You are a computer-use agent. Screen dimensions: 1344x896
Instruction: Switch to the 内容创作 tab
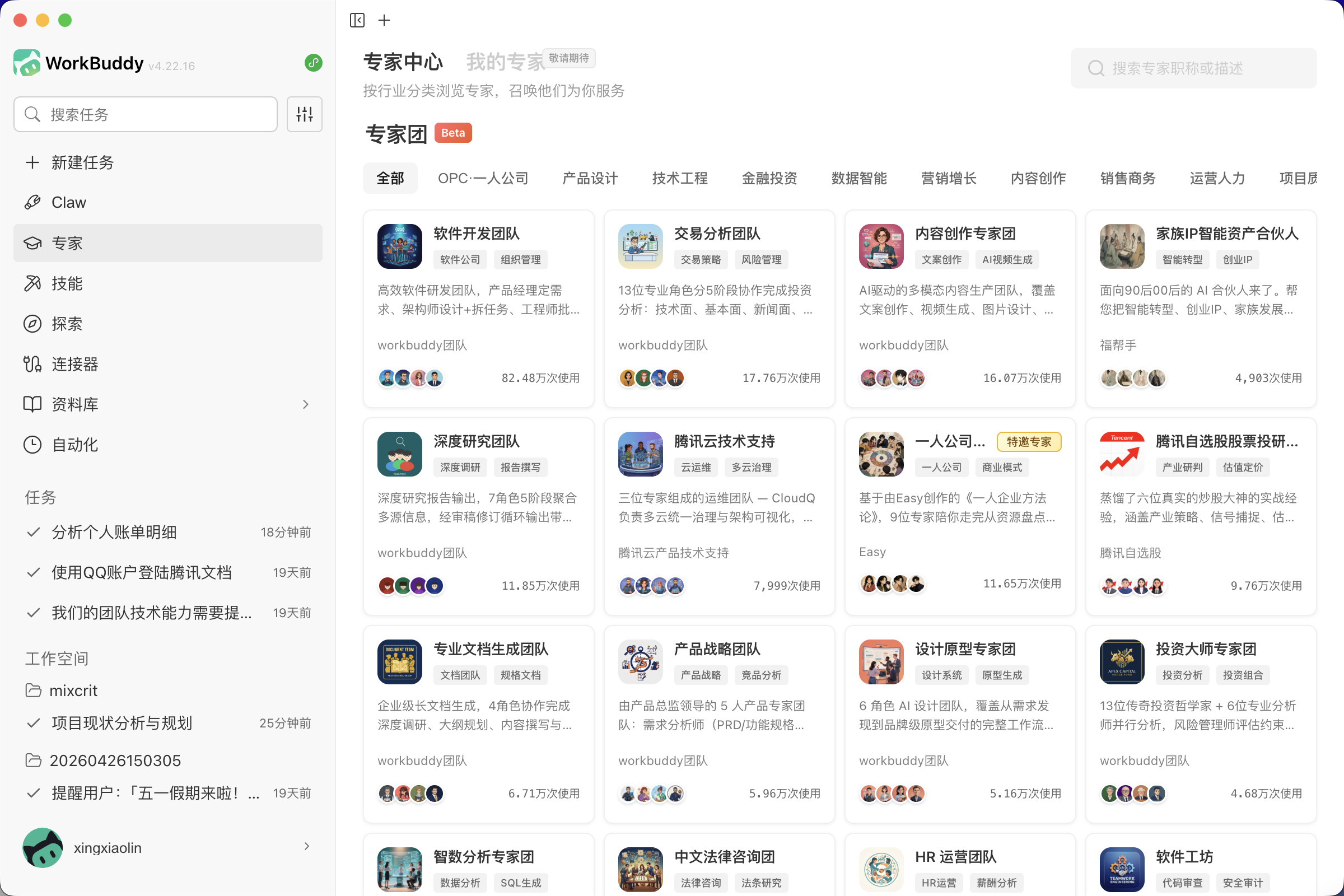(x=1038, y=178)
